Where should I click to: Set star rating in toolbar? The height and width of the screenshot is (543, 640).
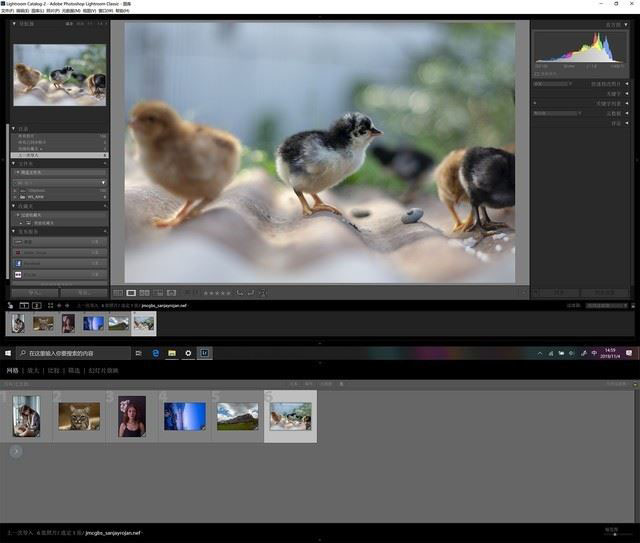[217, 293]
